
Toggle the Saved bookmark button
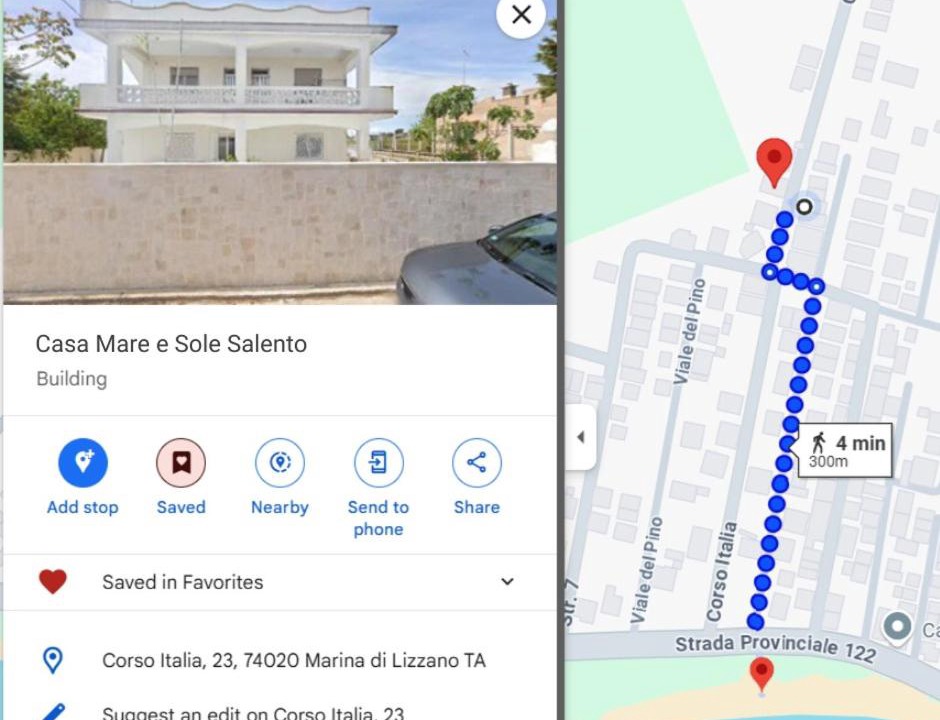tap(181, 462)
